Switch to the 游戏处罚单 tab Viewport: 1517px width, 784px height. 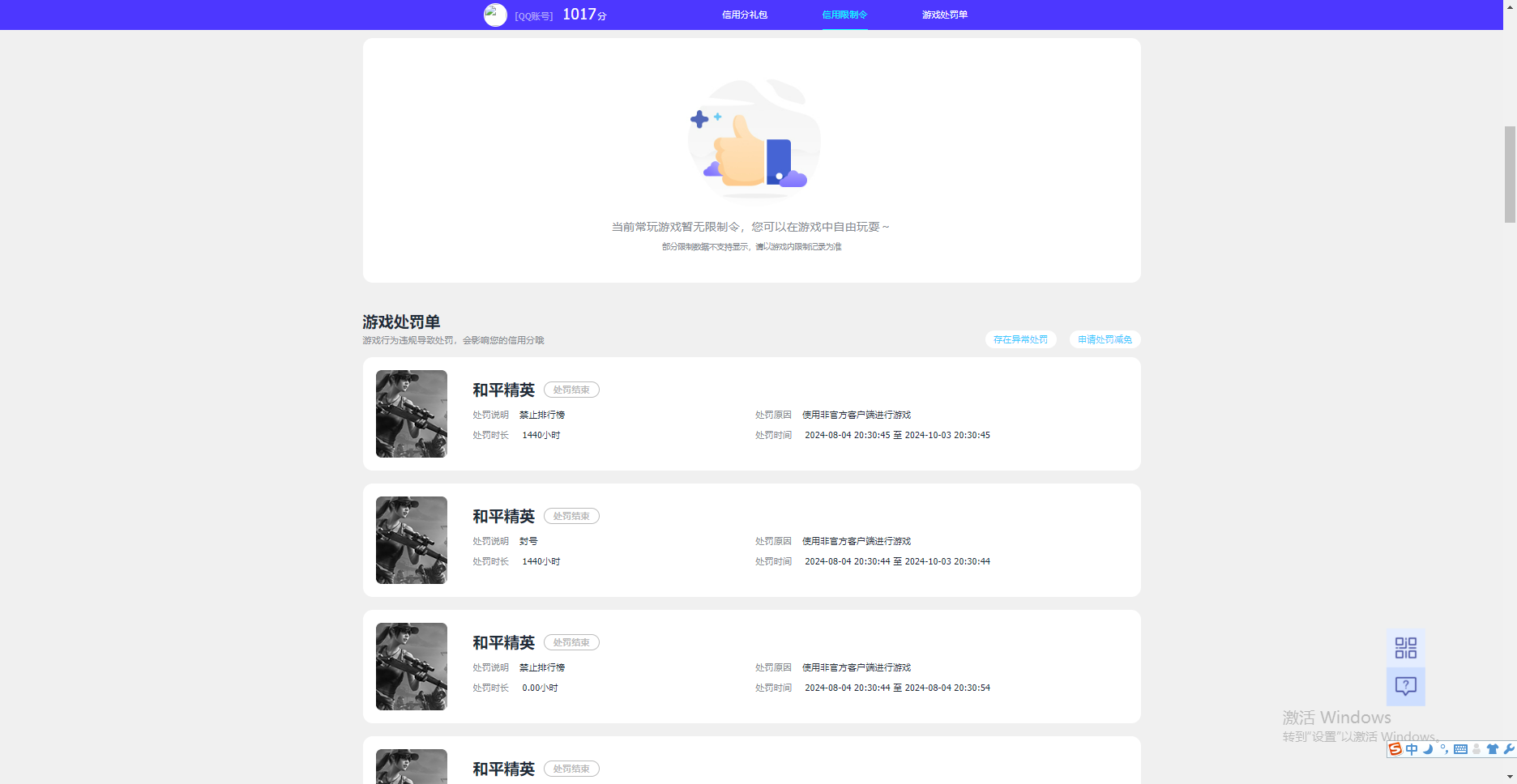945,15
